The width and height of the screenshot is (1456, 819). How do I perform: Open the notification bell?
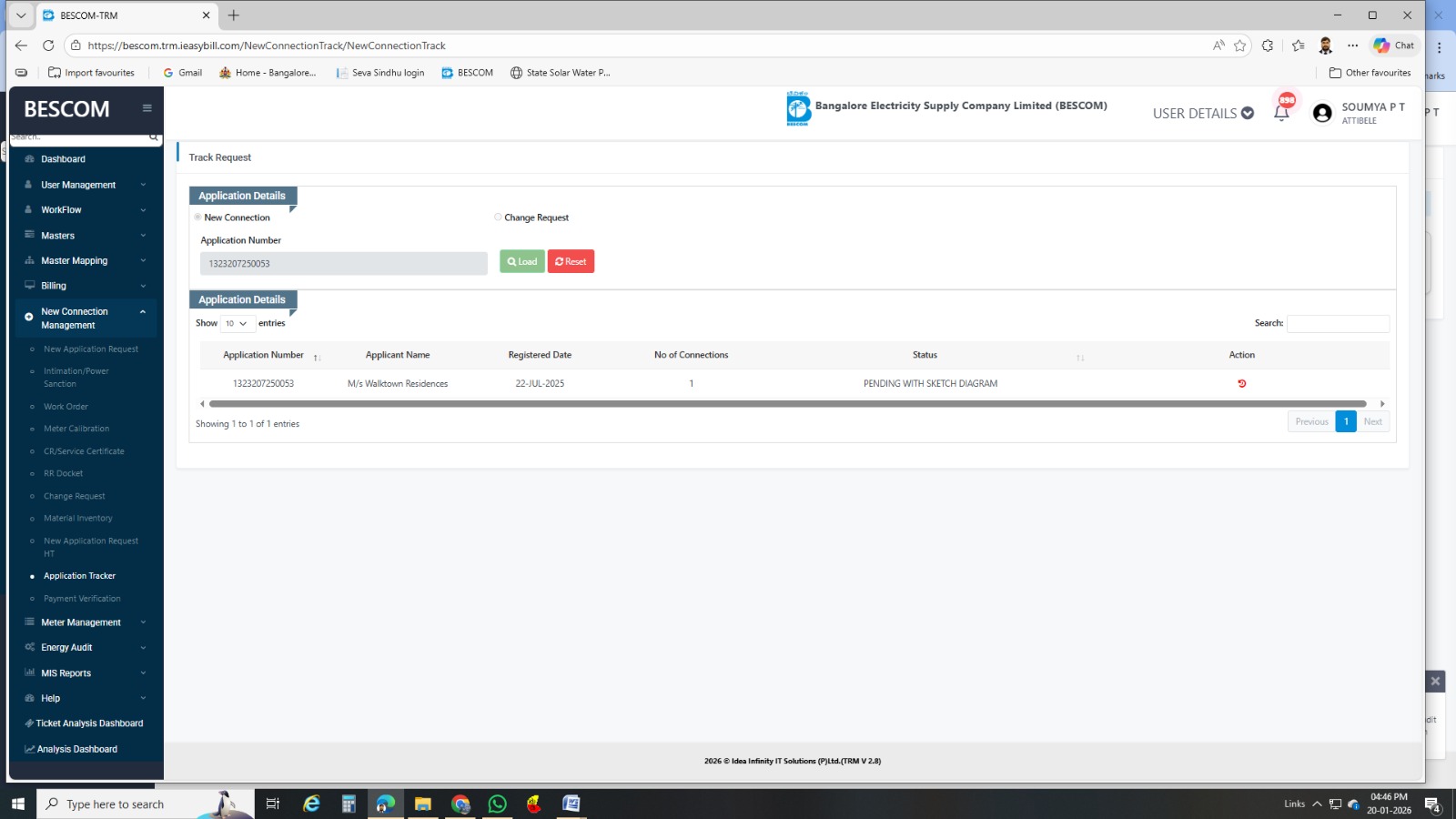1281,113
